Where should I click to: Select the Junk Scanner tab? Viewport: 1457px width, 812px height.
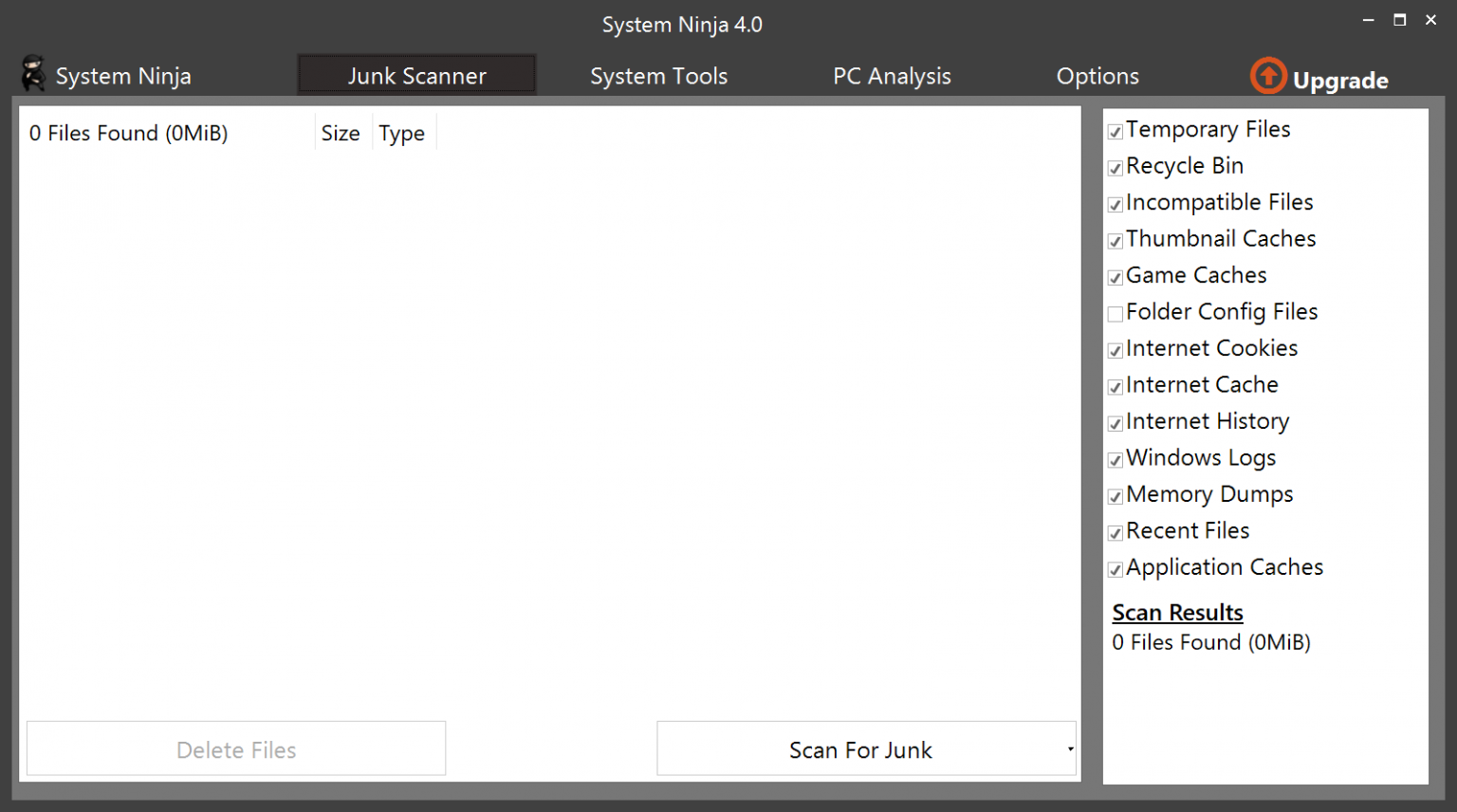[x=416, y=75]
